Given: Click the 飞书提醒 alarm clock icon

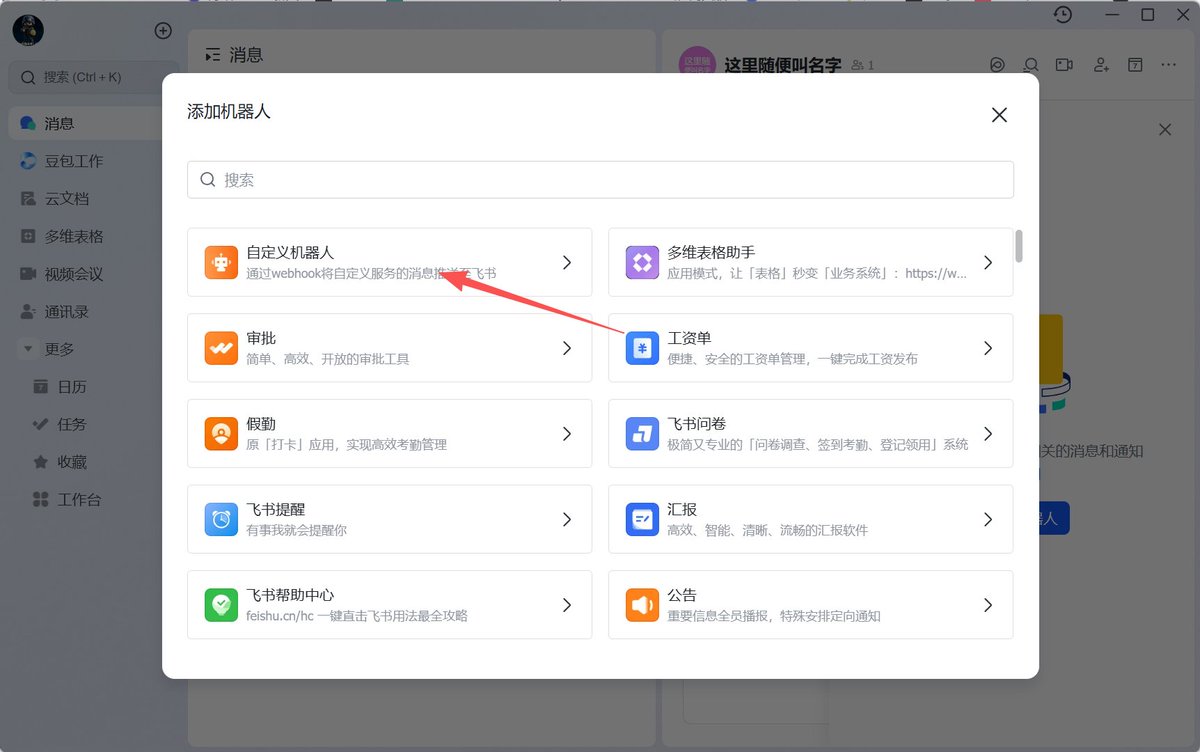Looking at the screenshot, I should point(221,519).
